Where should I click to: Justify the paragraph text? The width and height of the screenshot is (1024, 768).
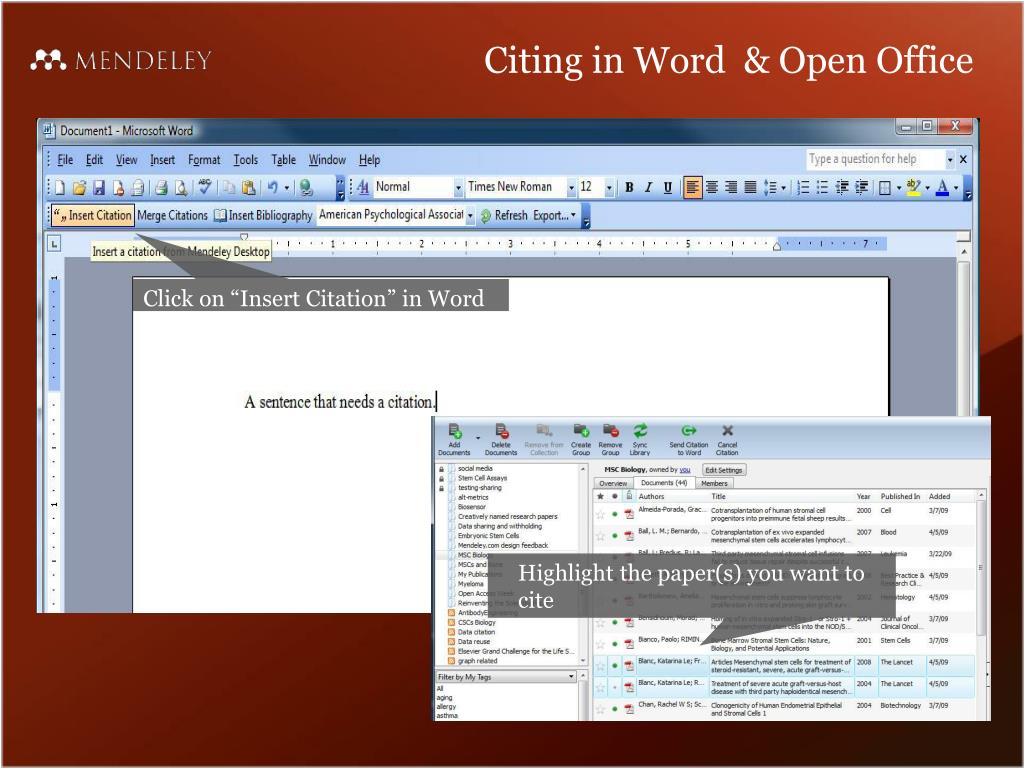coord(750,188)
